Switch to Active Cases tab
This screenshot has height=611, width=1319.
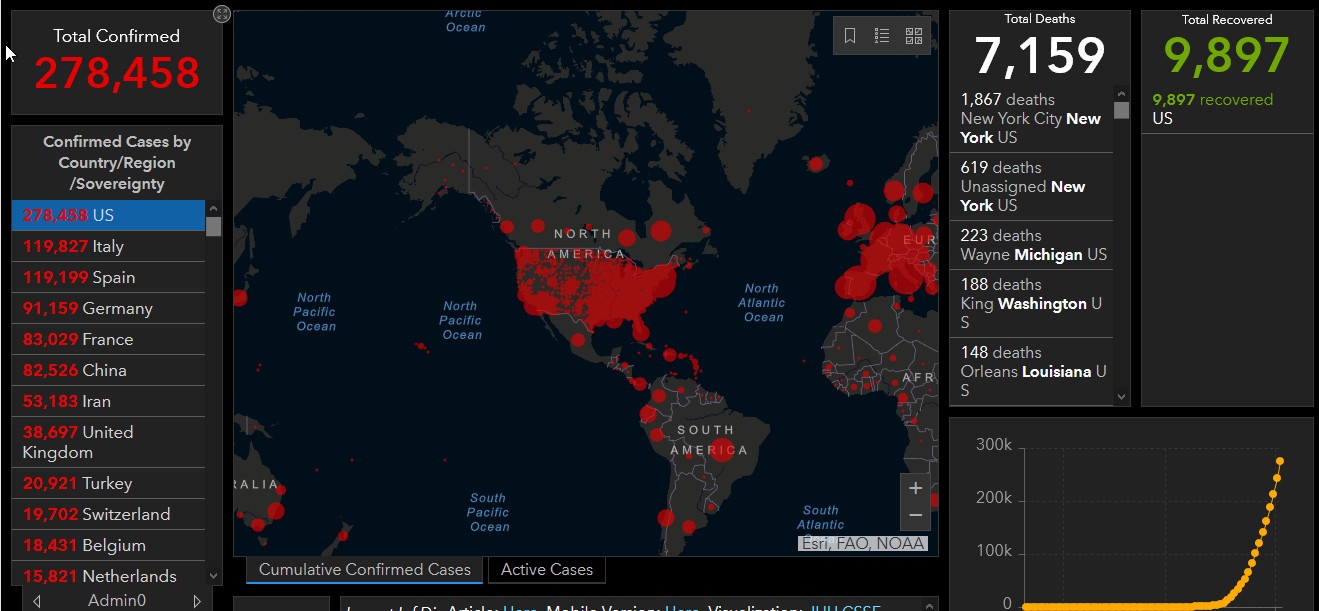tap(547, 570)
